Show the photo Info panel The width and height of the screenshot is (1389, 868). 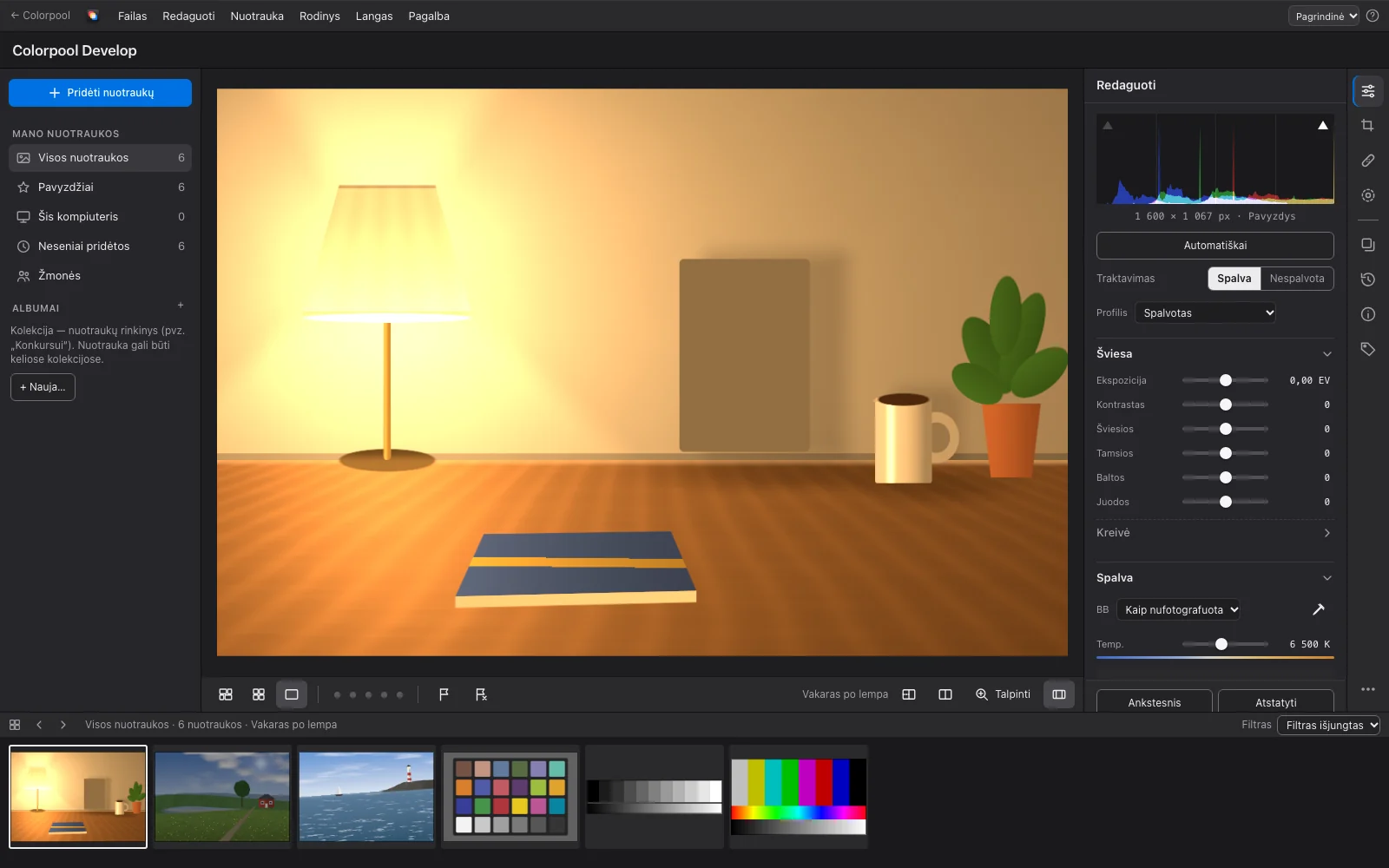click(x=1367, y=314)
